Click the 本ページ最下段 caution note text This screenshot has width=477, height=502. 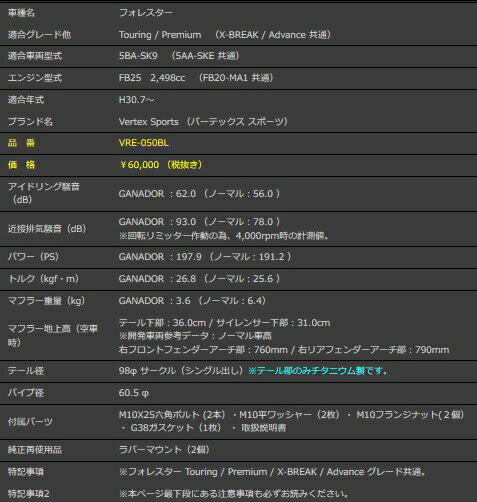234,493
